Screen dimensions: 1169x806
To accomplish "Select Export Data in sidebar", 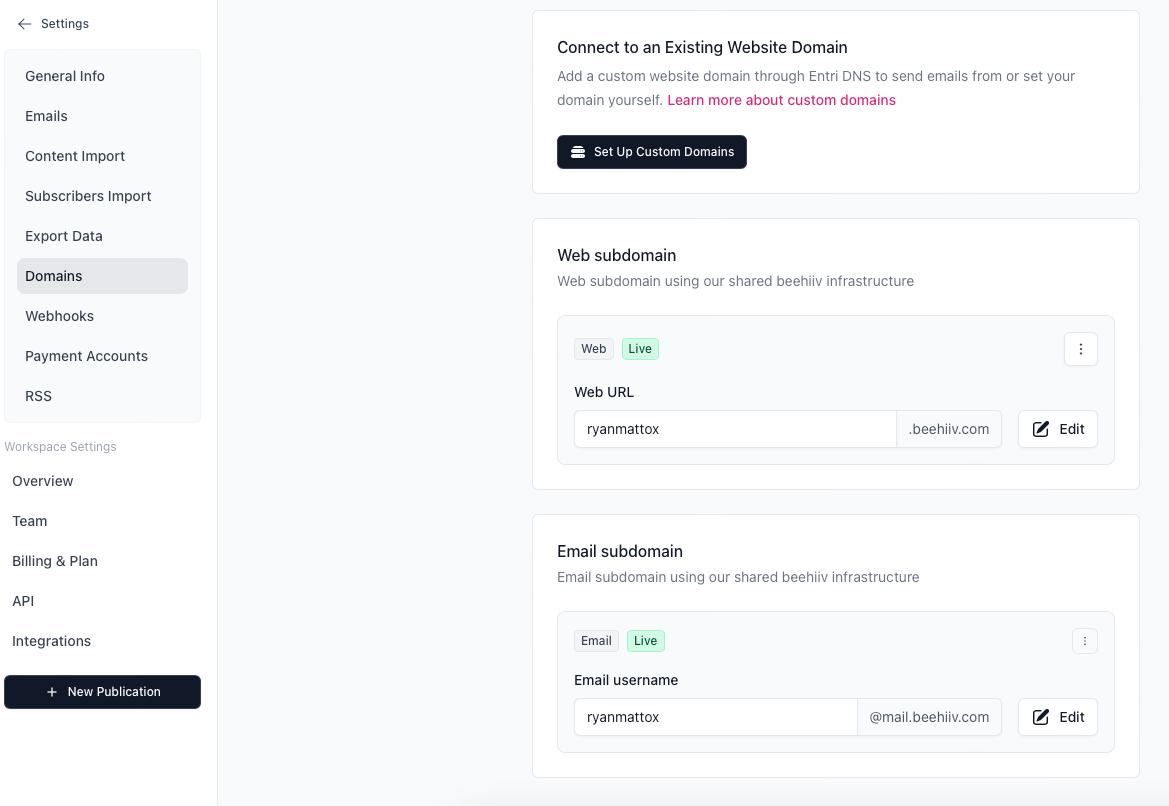I will 64,236.
